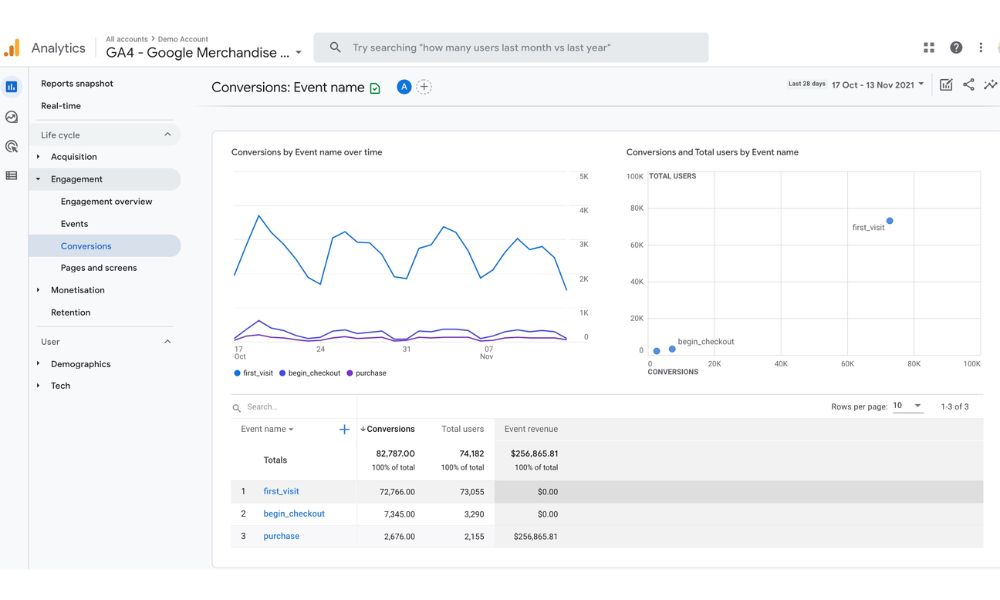
Task: Sort by the Total users column header
Action: (462, 429)
